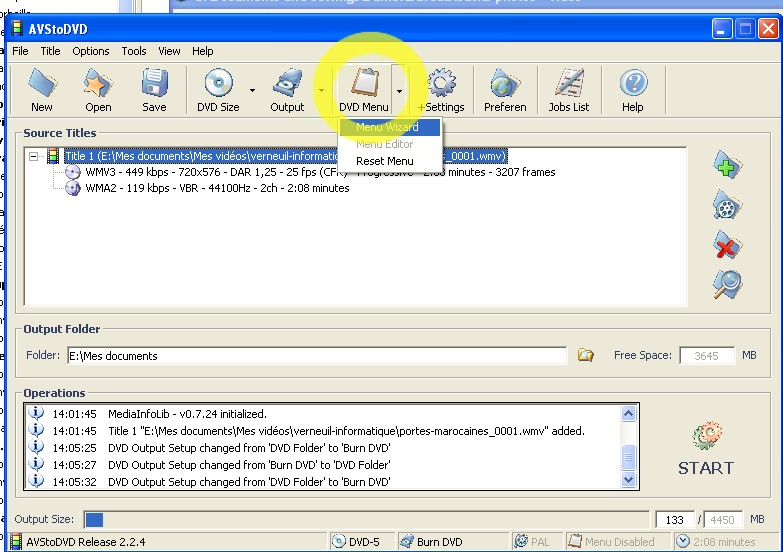Open Preferences from the toolbar

pyautogui.click(x=505, y=89)
